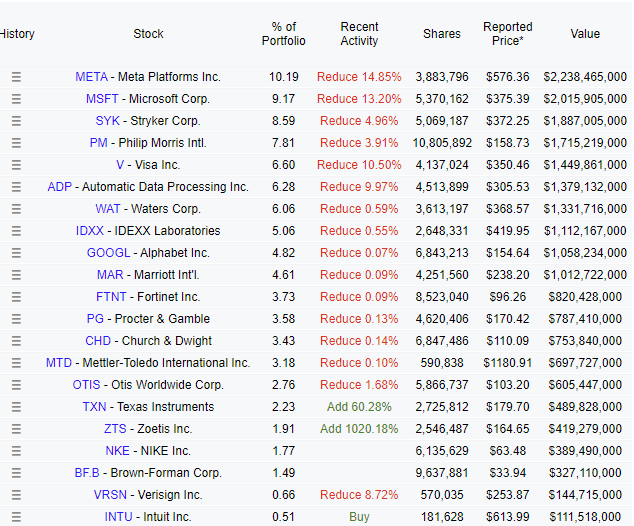Select 'Reduce 8.72%' activity for VRSN
Image resolution: width=634 pixels, height=526 pixels.
point(359,495)
